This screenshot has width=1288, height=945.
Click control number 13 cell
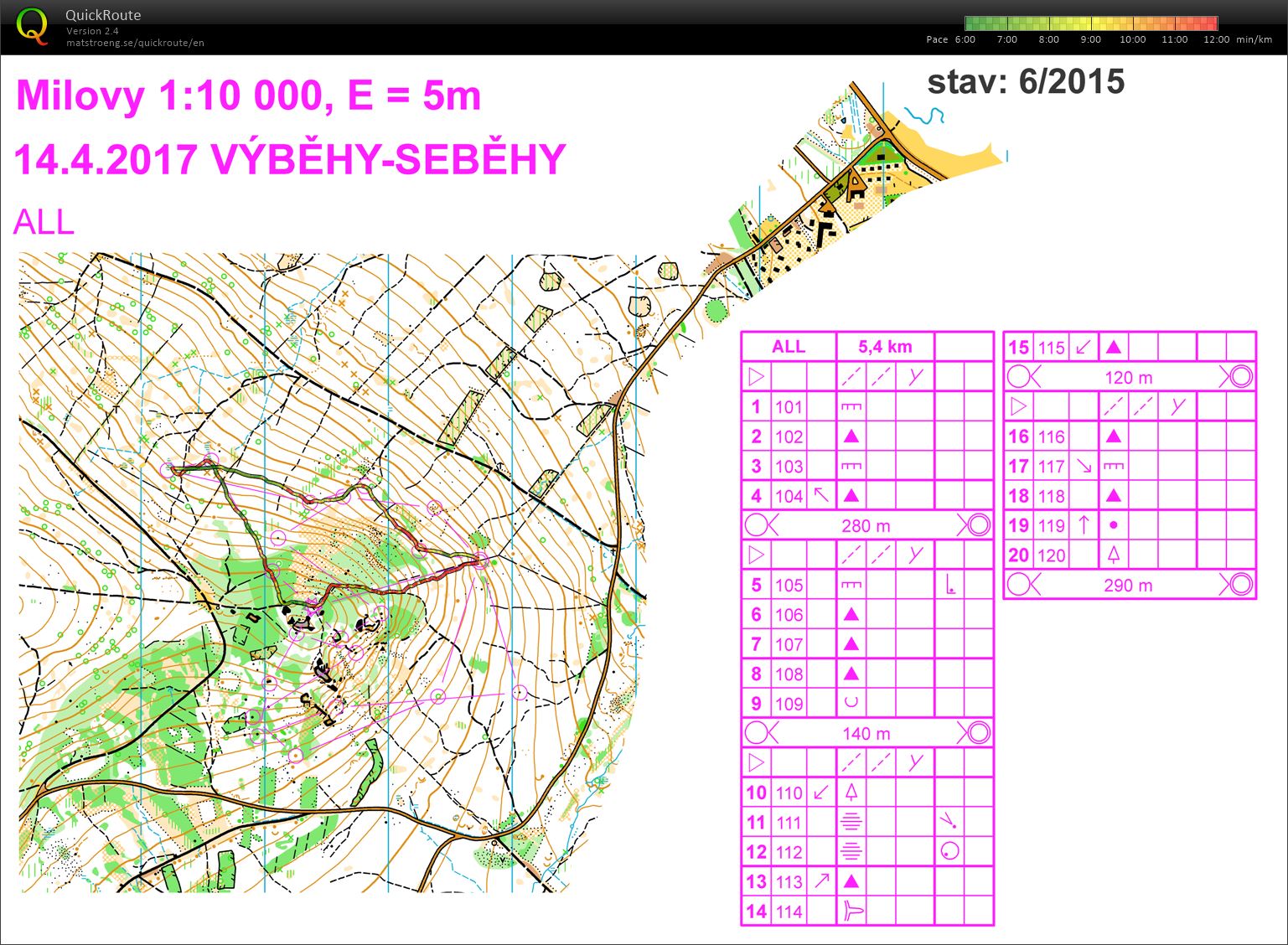tap(757, 881)
